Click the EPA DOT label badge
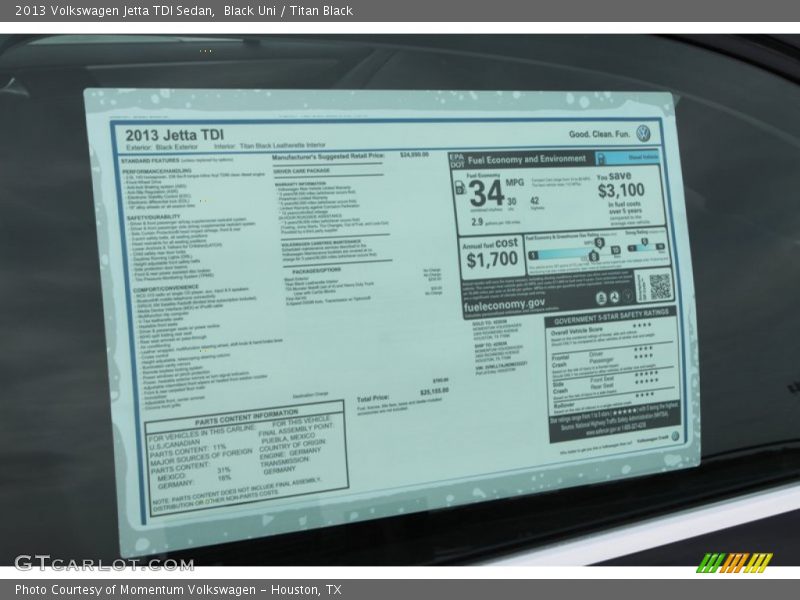 click(x=457, y=161)
